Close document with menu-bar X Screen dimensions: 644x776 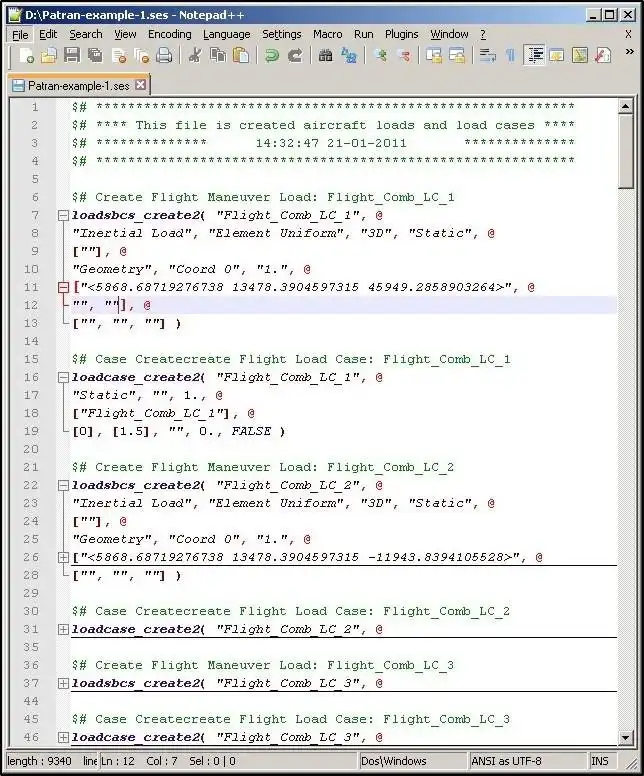coord(628,34)
